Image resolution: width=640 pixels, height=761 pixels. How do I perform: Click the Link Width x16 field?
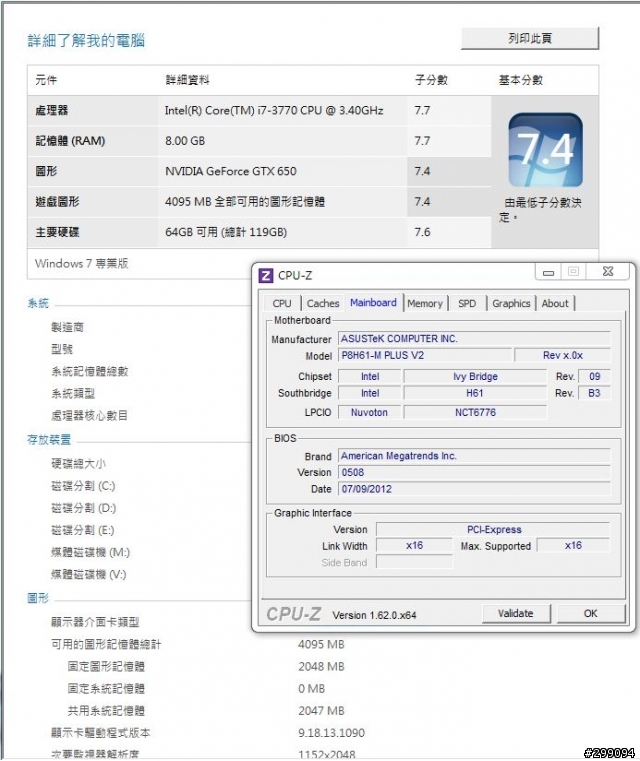point(414,546)
